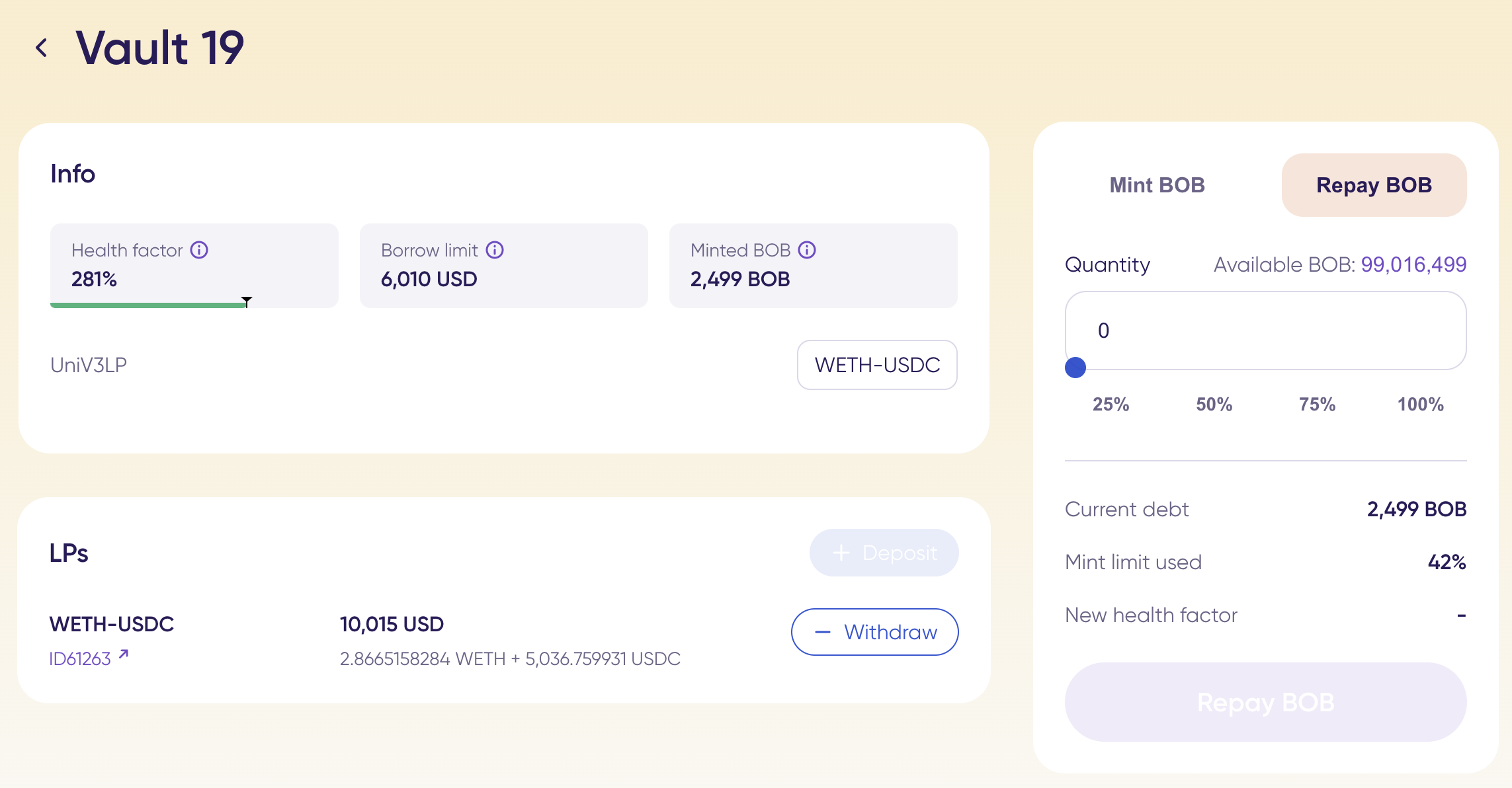Image resolution: width=1512 pixels, height=788 pixels.
Task: Open the Minted BOB info icon
Action: (x=807, y=250)
